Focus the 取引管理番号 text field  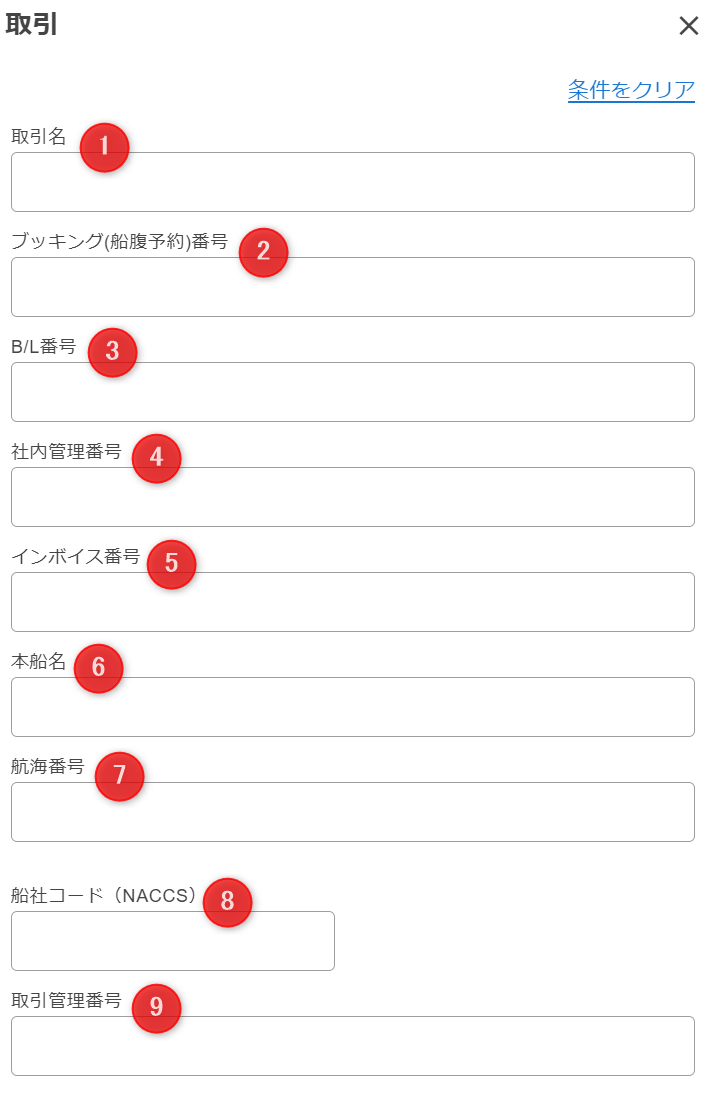[x=352, y=1046]
